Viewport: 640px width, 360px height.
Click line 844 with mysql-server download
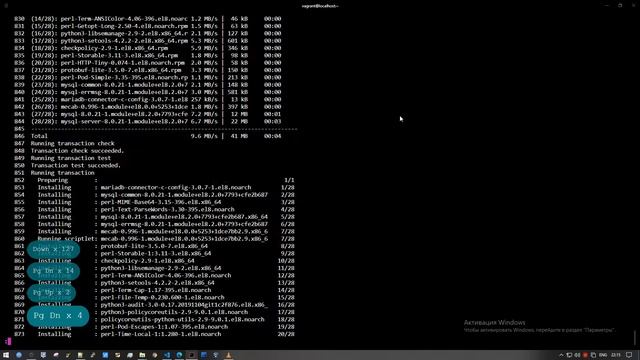156,121
